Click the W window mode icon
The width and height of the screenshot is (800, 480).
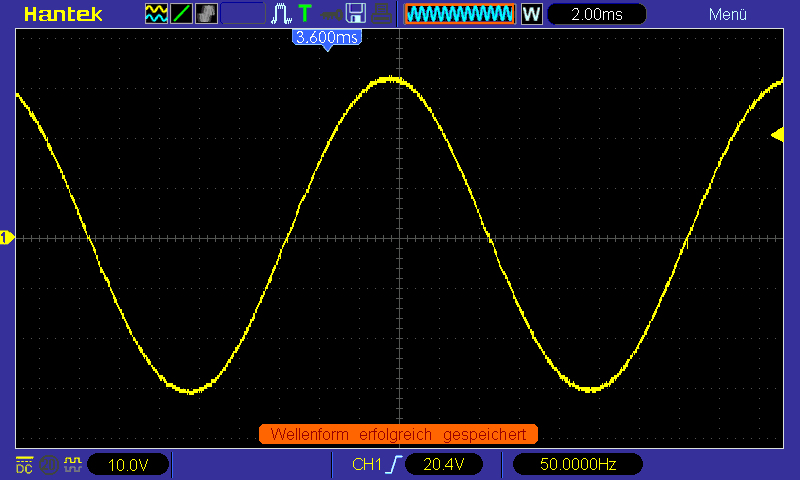(532, 14)
